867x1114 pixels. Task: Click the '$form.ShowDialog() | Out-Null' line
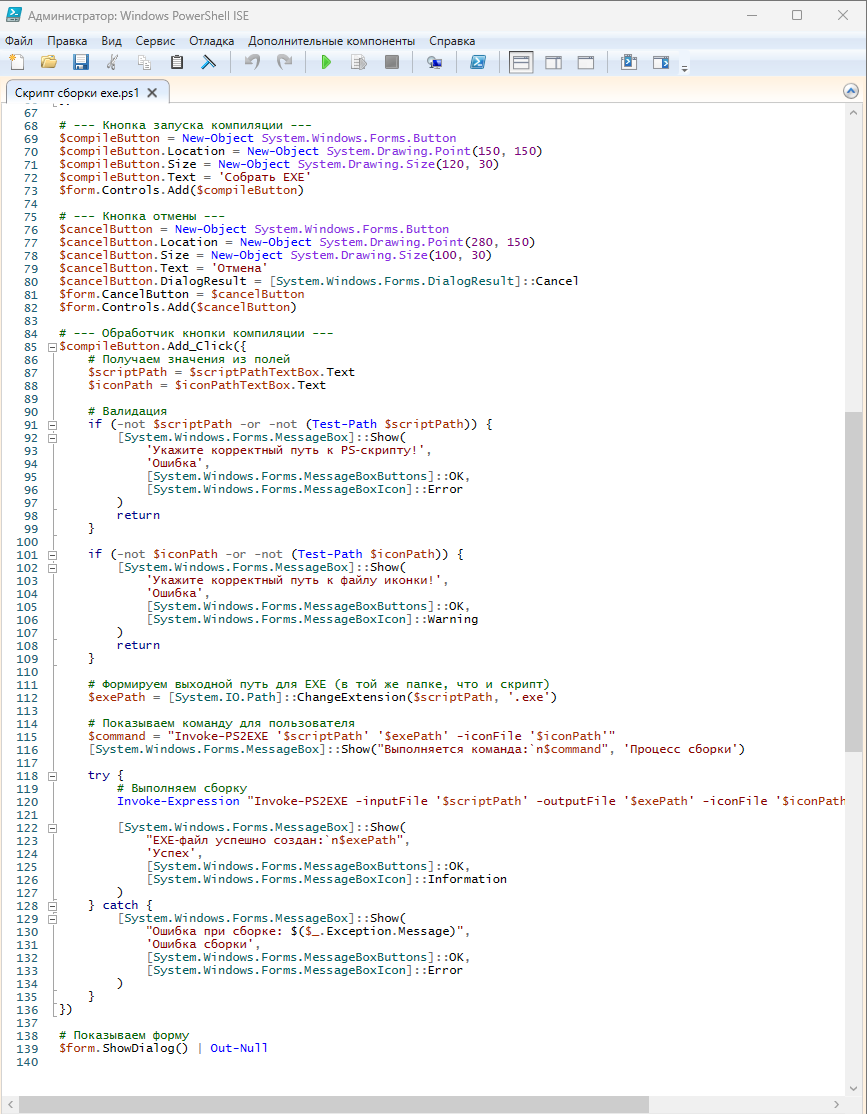tap(163, 1048)
